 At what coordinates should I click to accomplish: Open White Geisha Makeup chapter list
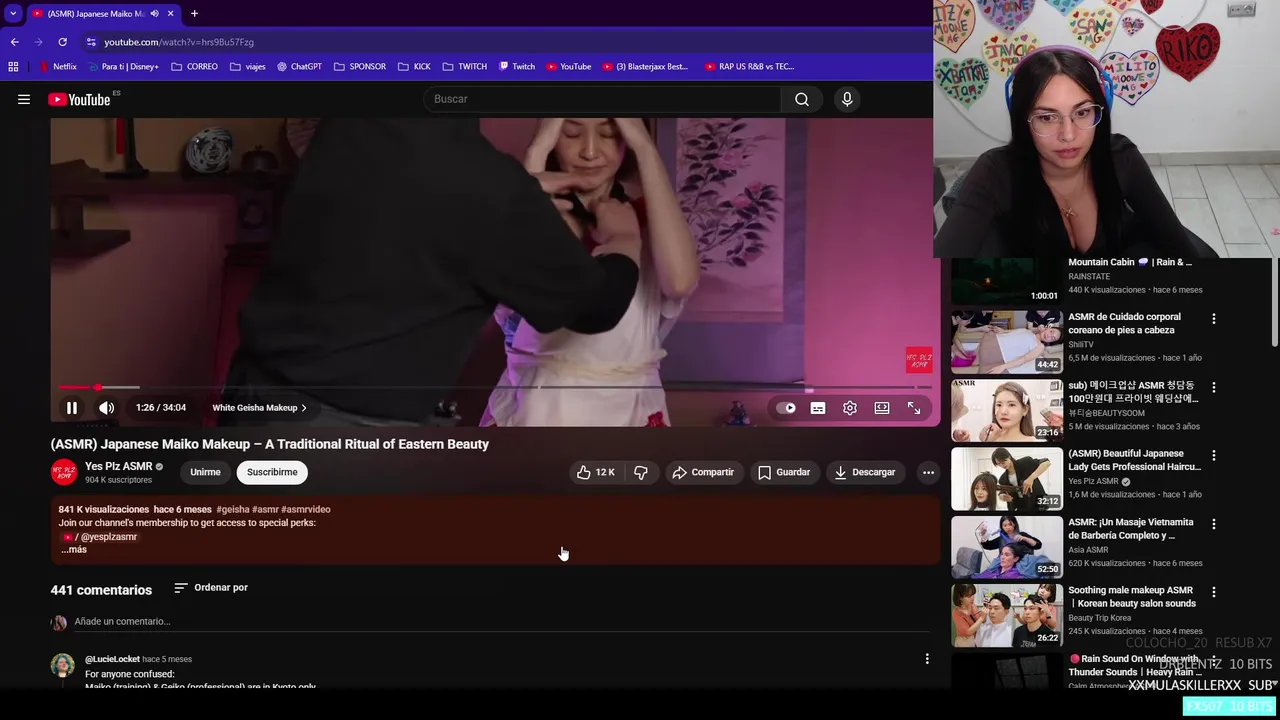(x=259, y=408)
